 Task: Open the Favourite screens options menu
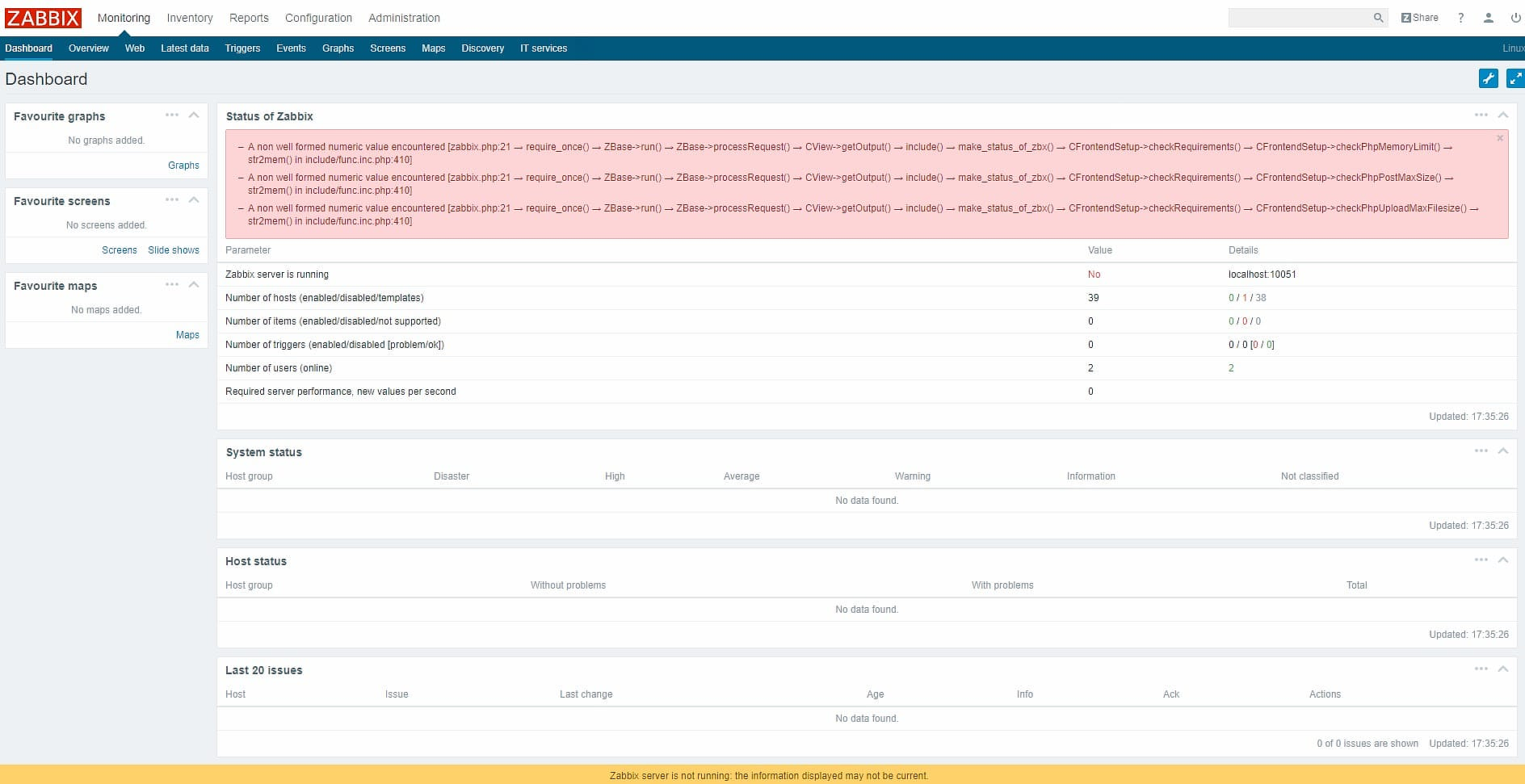coord(172,200)
